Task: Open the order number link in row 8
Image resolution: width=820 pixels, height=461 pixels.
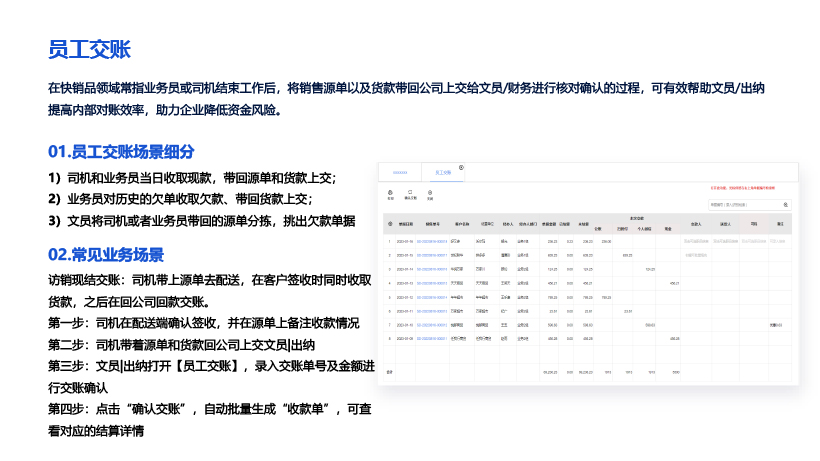Action: (x=433, y=338)
